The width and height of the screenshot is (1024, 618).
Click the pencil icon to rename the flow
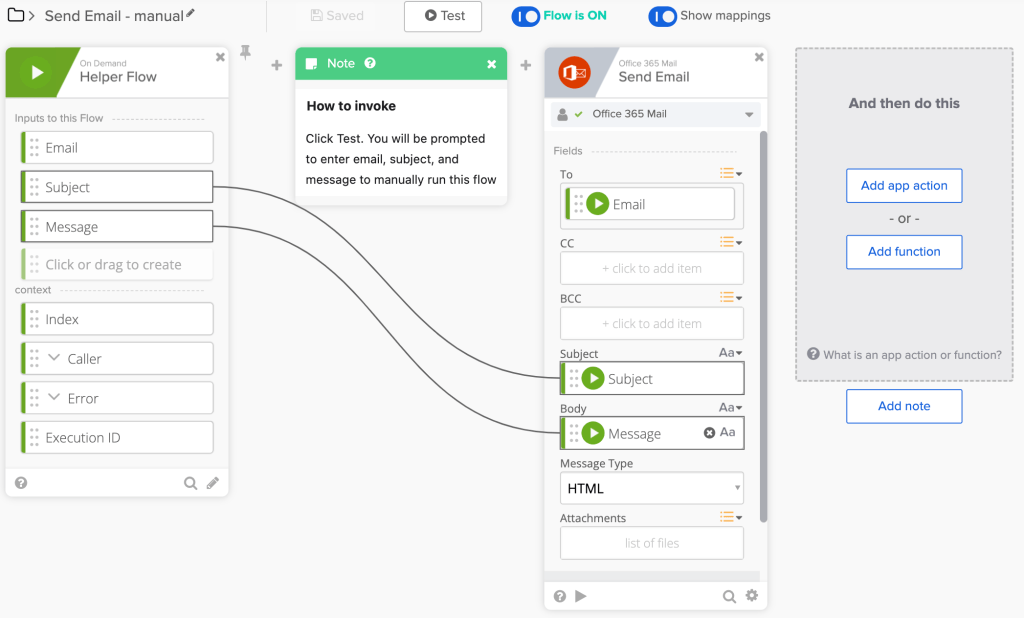[x=191, y=14]
